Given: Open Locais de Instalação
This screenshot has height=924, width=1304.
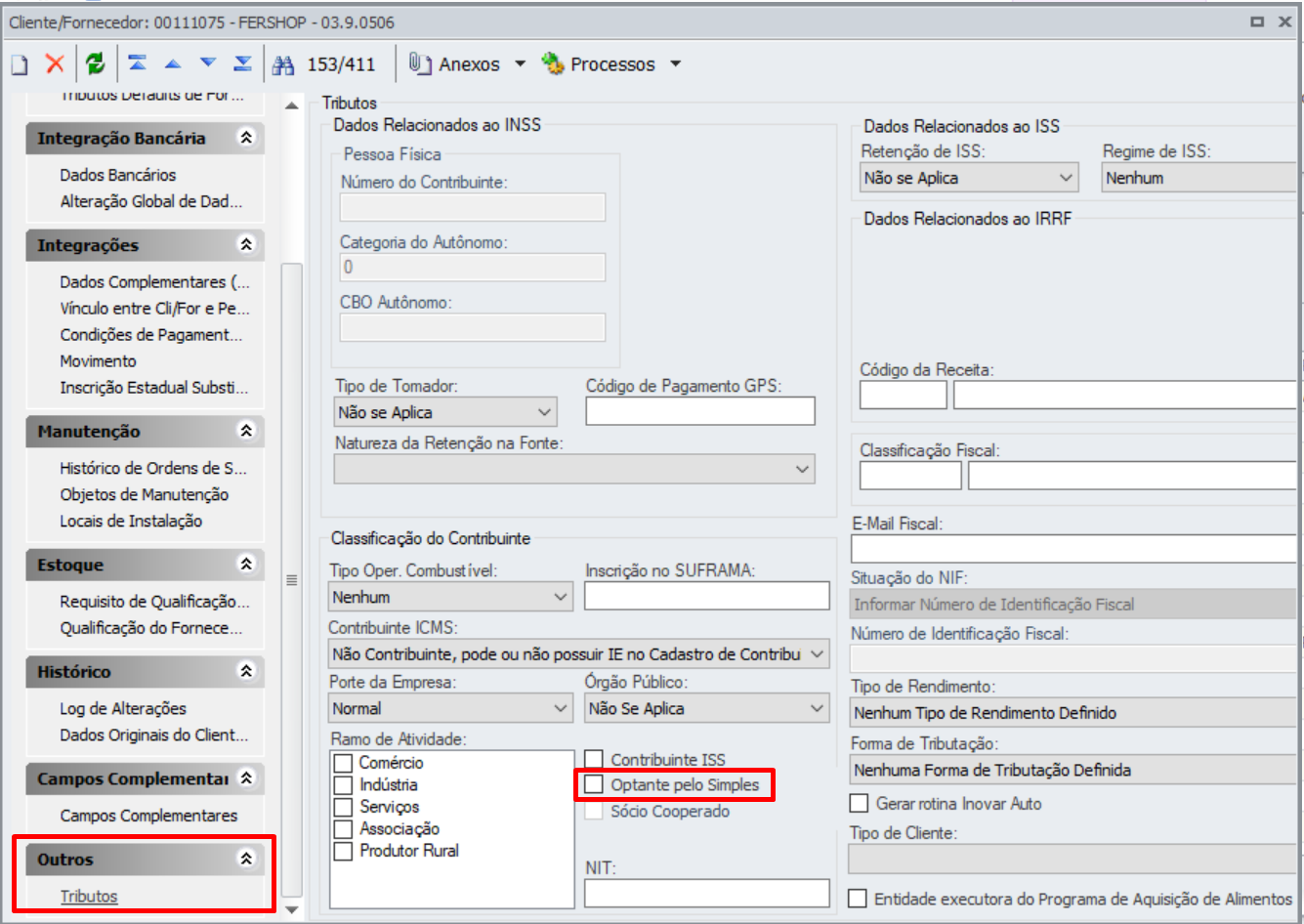Looking at the screenshot, I should click(x=131, y=521).
